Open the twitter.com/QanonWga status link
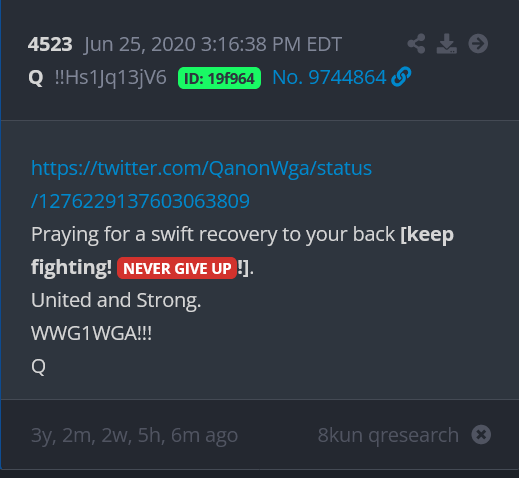The image size is (519, 478). click(201, 184)
